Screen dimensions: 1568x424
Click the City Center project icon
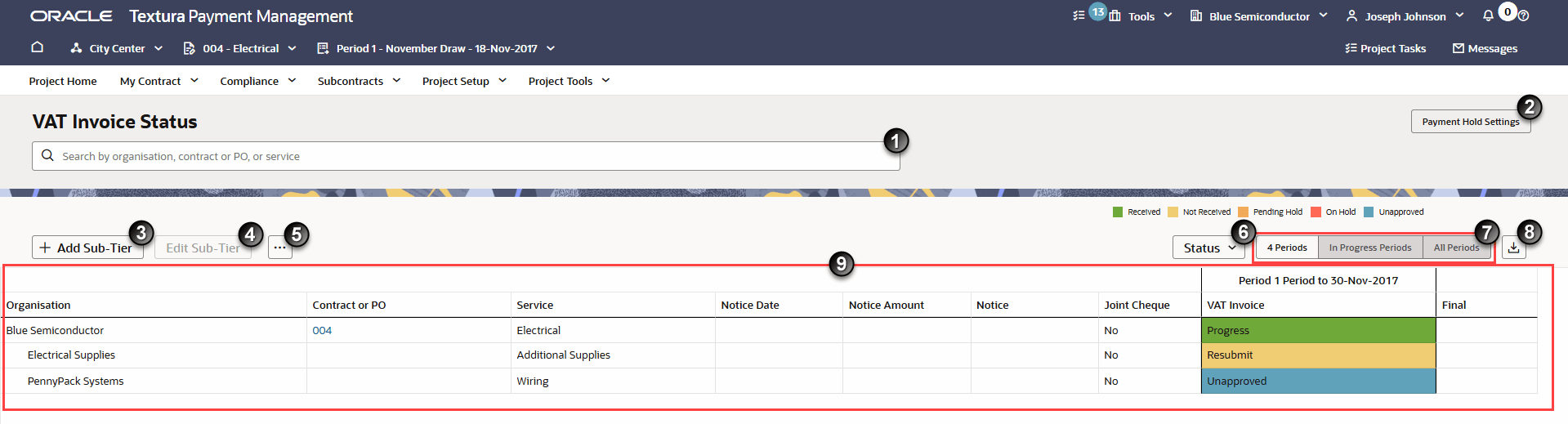(x=76, y=48)
